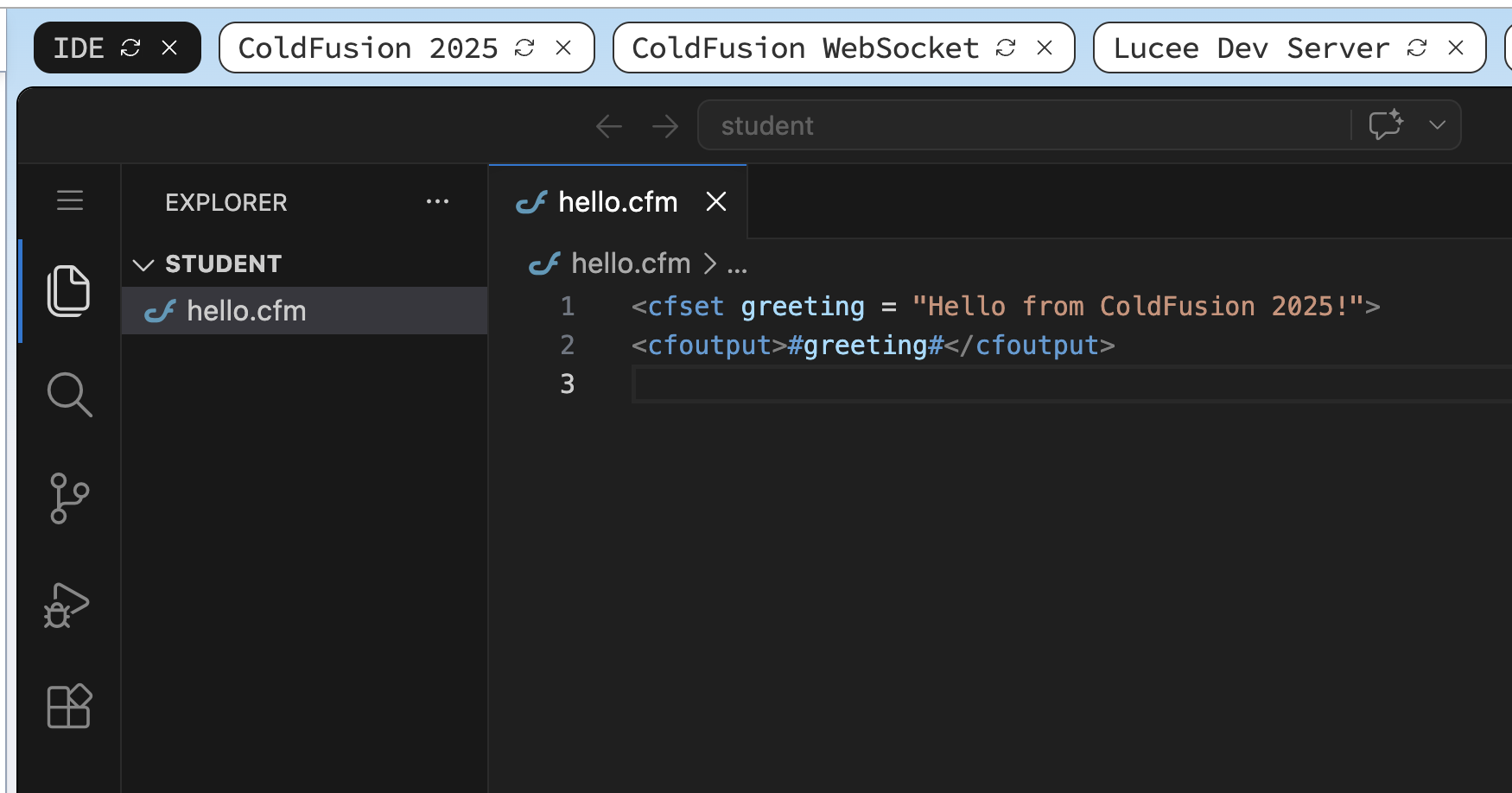Click hello.cfm in the breadcrumb
The height and width of the screenshot is (793, 1512).
pos(631,263)
